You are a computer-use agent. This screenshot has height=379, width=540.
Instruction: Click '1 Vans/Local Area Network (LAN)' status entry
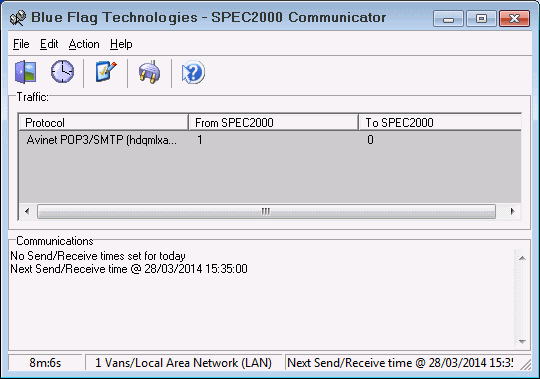click(184, 362)
